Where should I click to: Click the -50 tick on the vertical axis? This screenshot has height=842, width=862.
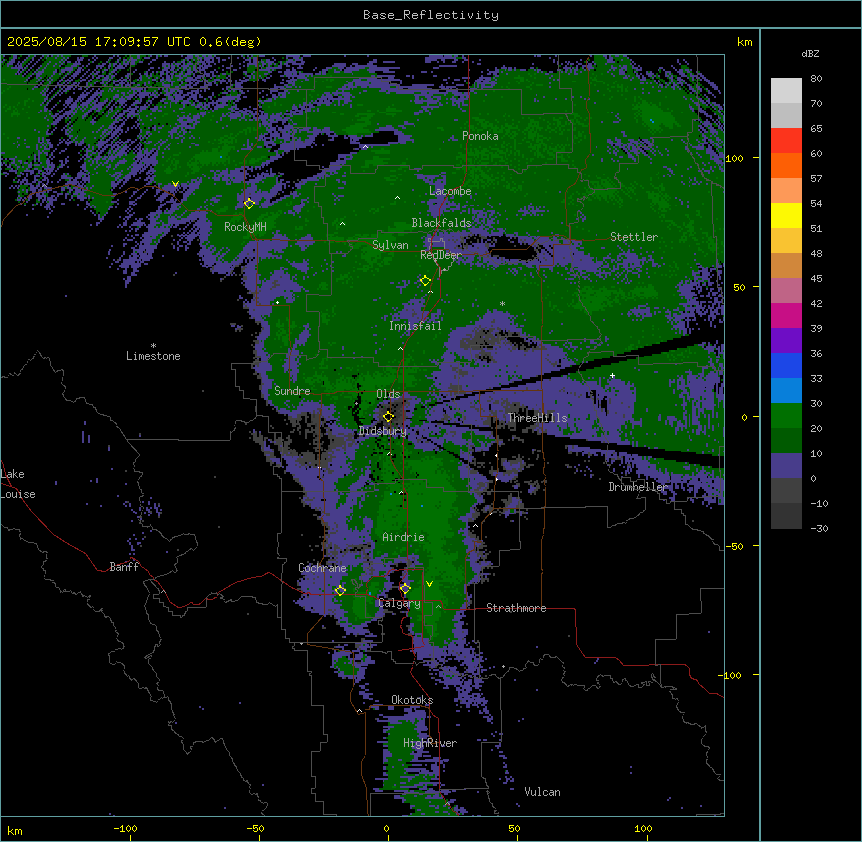click(x=734, y=546)
